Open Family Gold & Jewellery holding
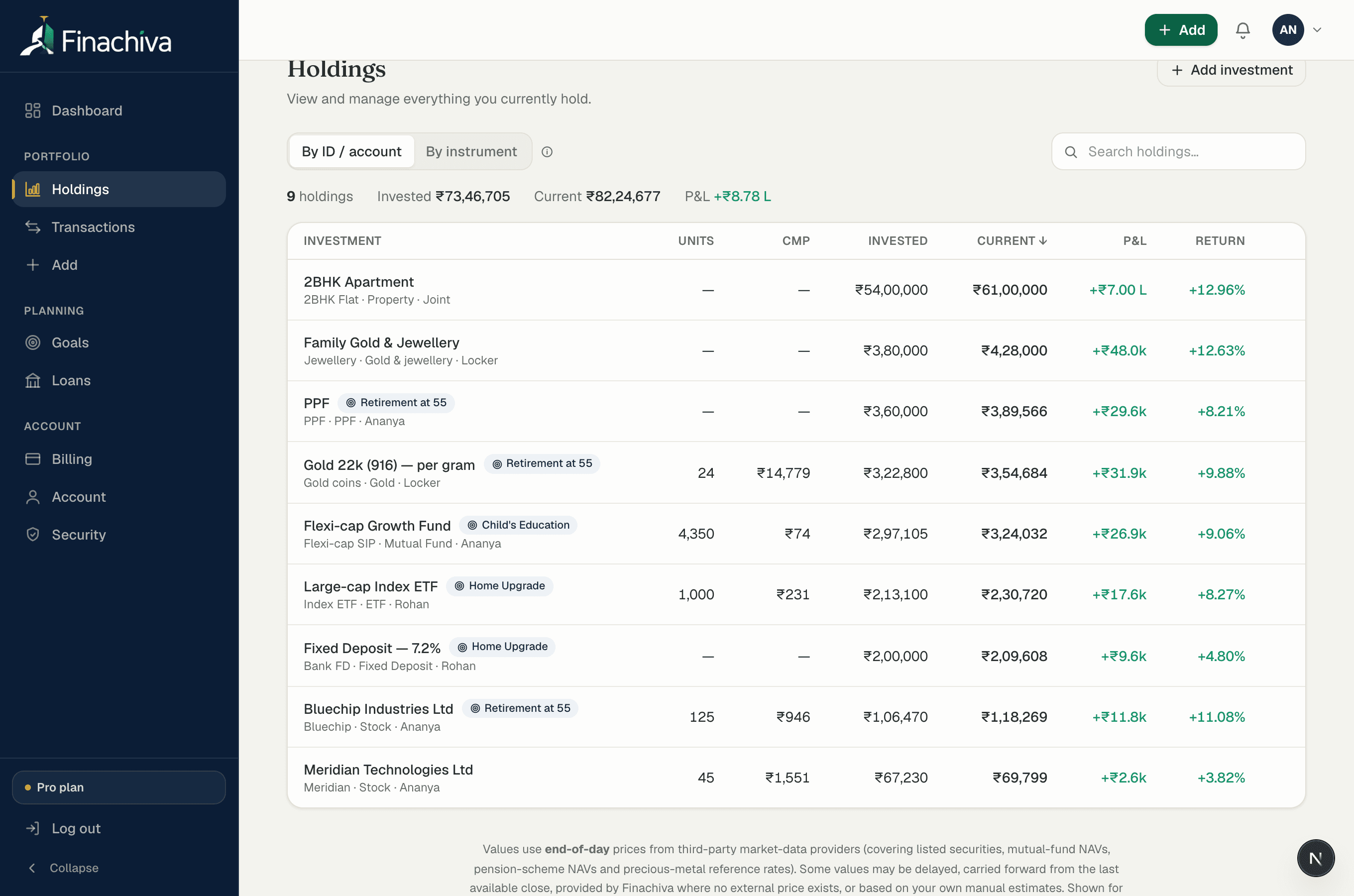 pyautogui.click(x=796, y=350)
